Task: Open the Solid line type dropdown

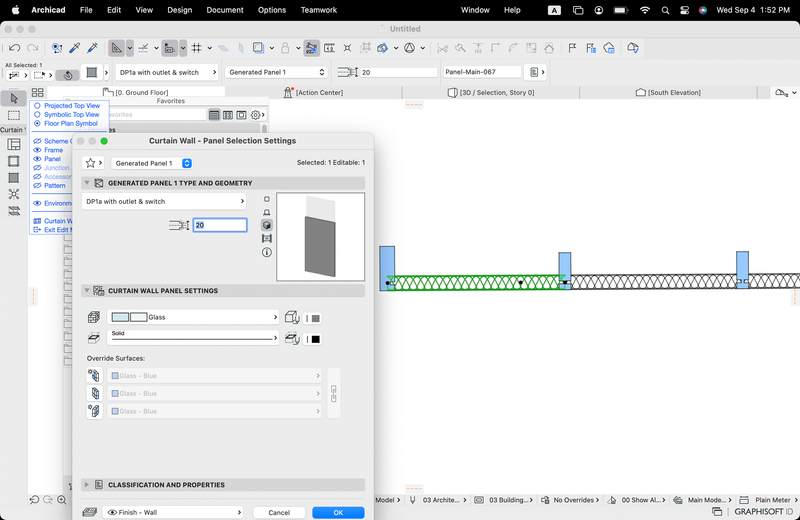Action: 193,337
